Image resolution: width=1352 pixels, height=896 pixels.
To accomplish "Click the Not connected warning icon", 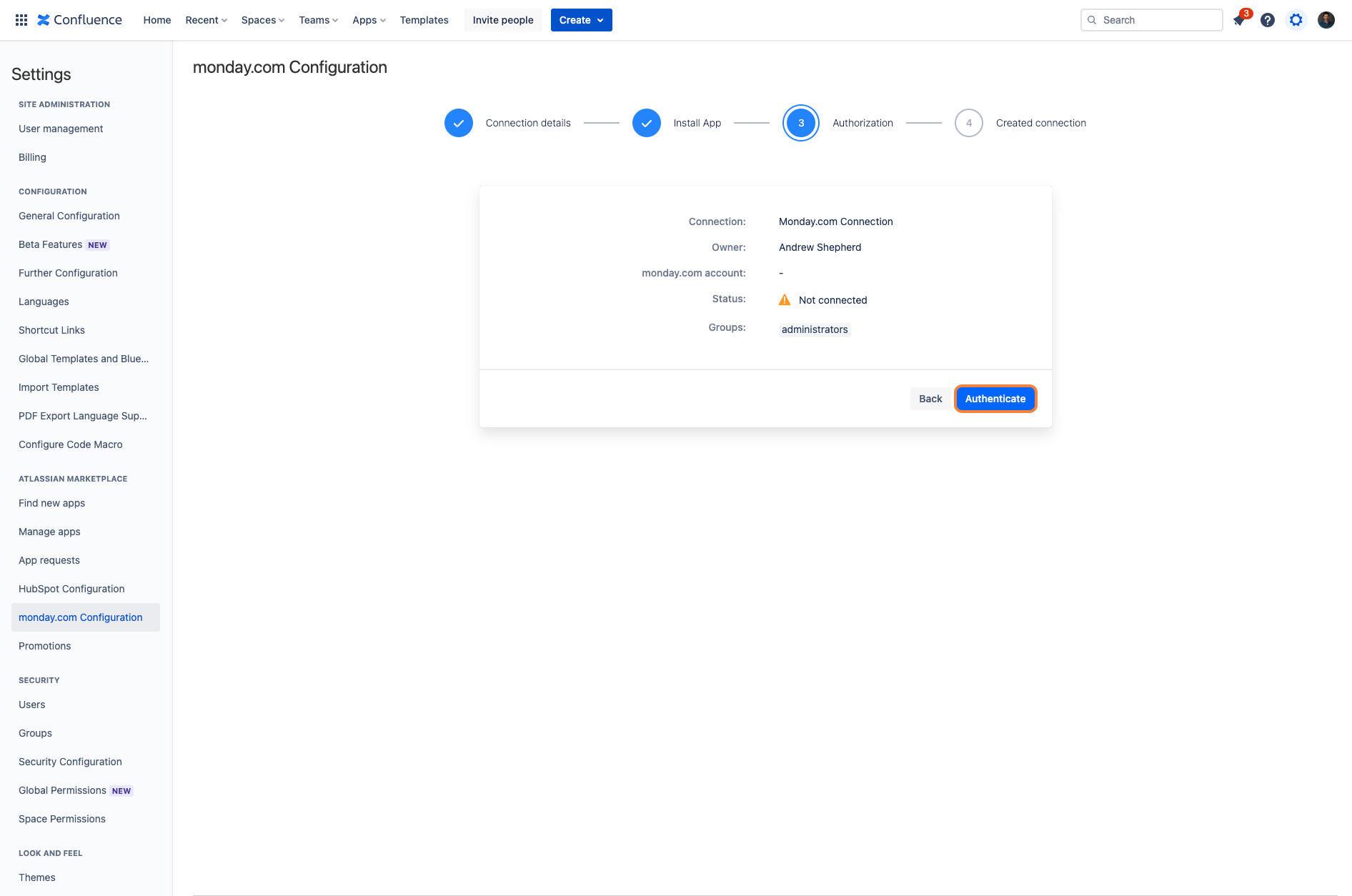I will (x=785, y=299).
